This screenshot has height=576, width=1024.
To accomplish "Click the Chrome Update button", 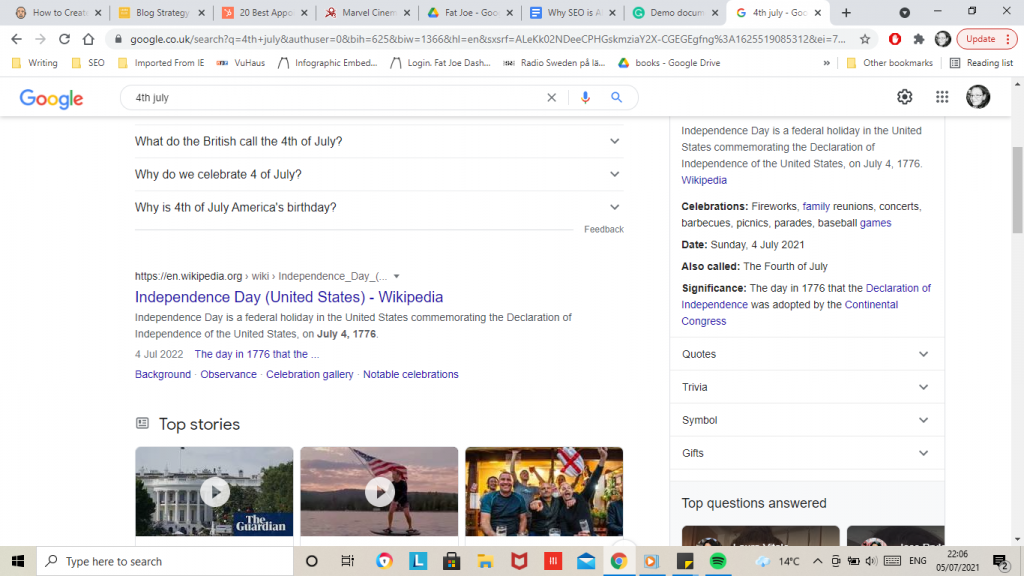I will [987, 39].
